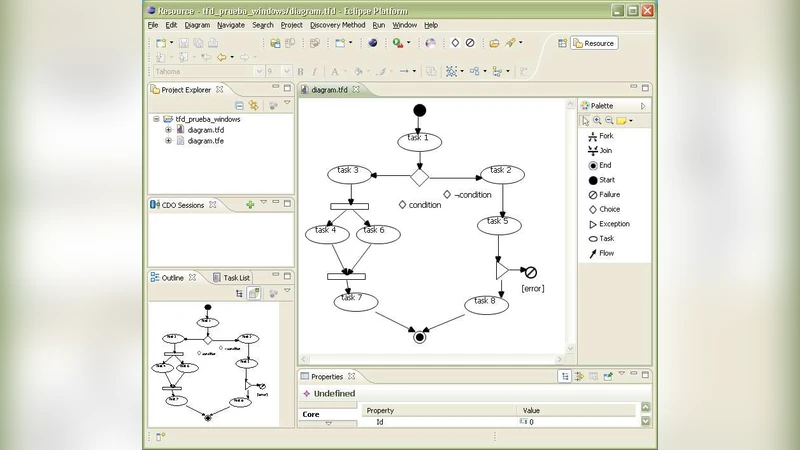
Task: Pick the Flow connection tool
Action: tap(605, 253)
